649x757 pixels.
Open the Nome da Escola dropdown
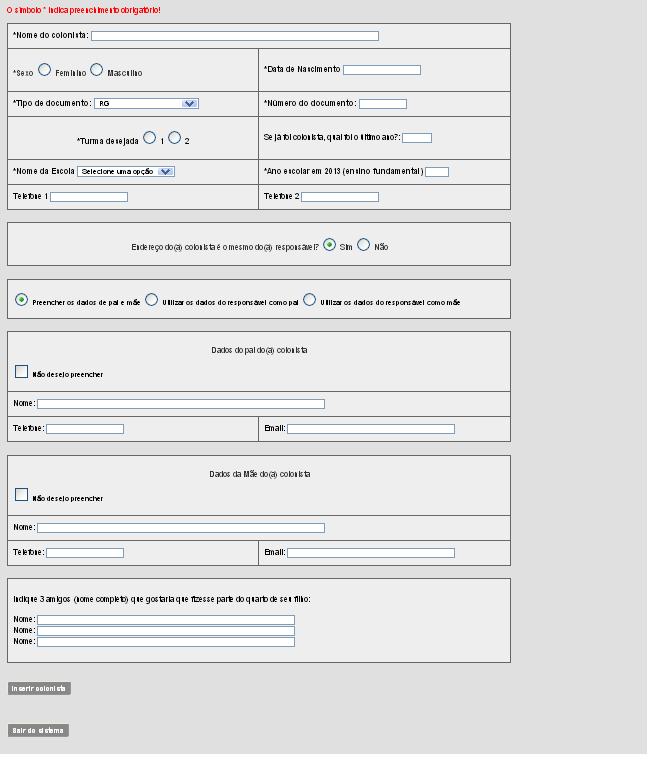126,172
